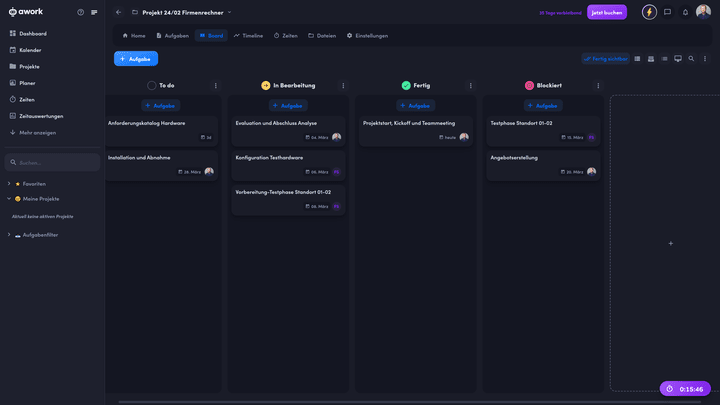
Task: Open the Zeiten tab
Action: (286, 35)
